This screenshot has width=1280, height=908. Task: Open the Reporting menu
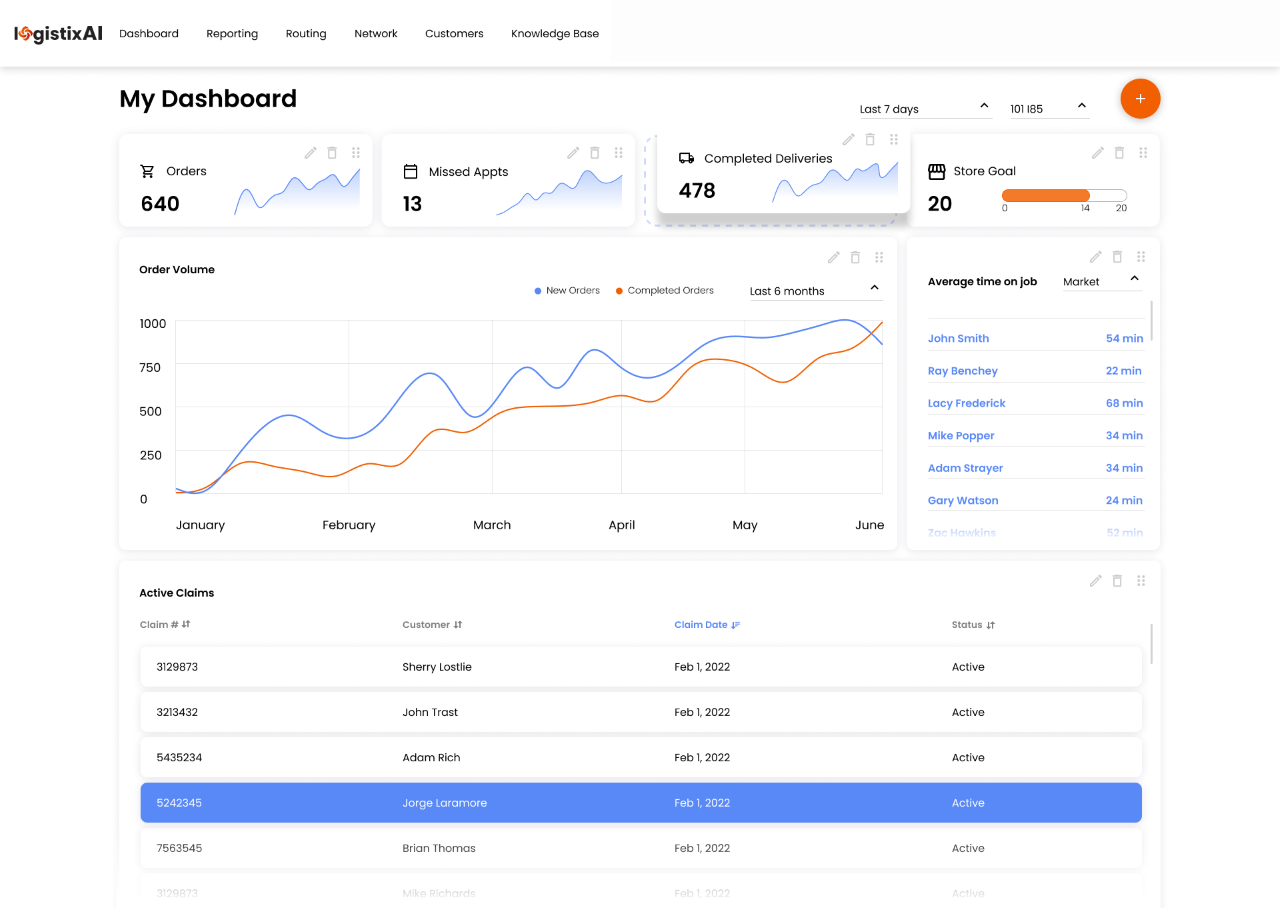coord(232,34)
